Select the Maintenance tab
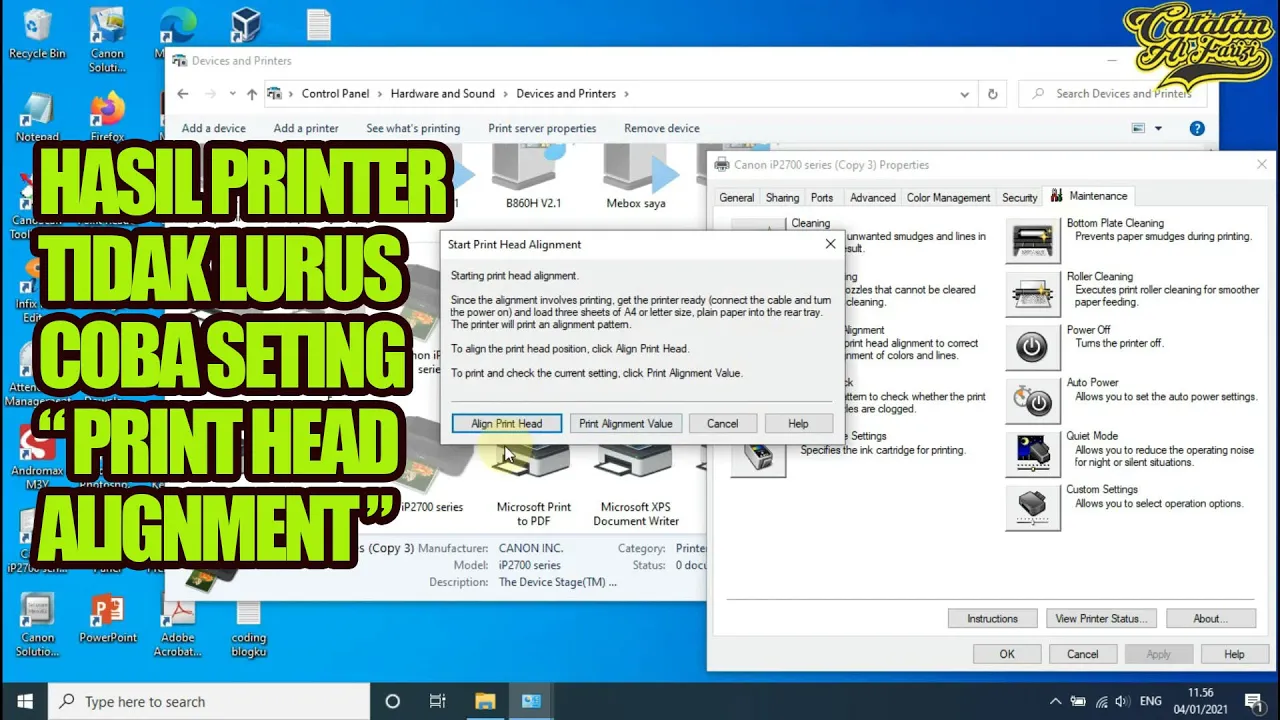The width and height of the screenshot is (1280, 720). click(x=1089, y=196)
